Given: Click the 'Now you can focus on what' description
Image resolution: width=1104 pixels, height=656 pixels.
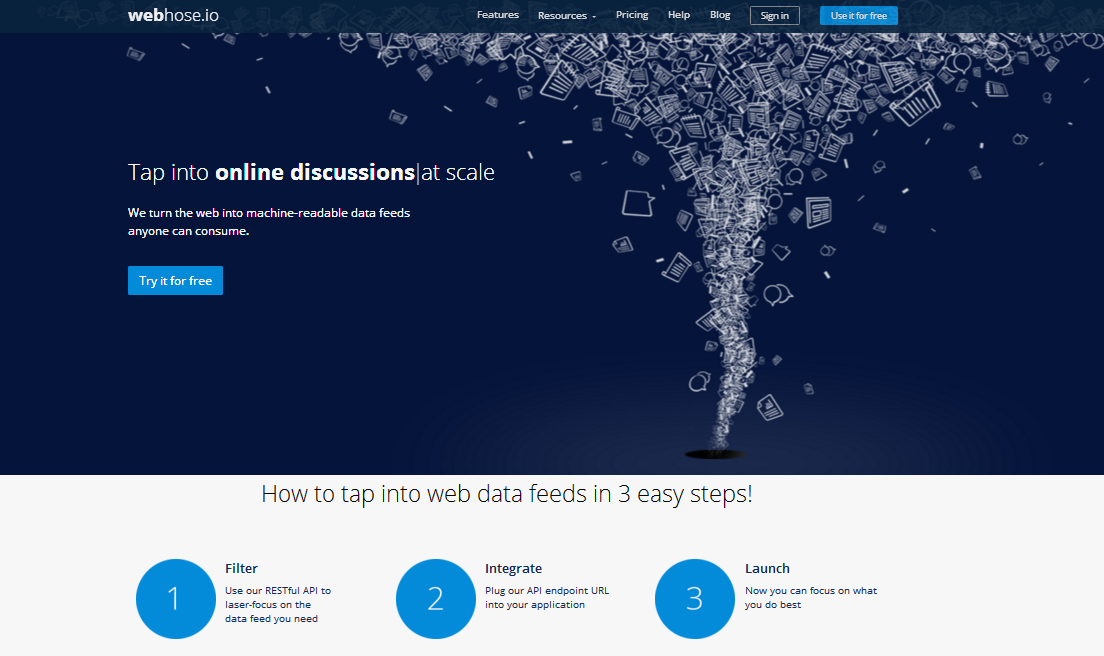Looking at the screenshot, I should (x=811, y=598).
